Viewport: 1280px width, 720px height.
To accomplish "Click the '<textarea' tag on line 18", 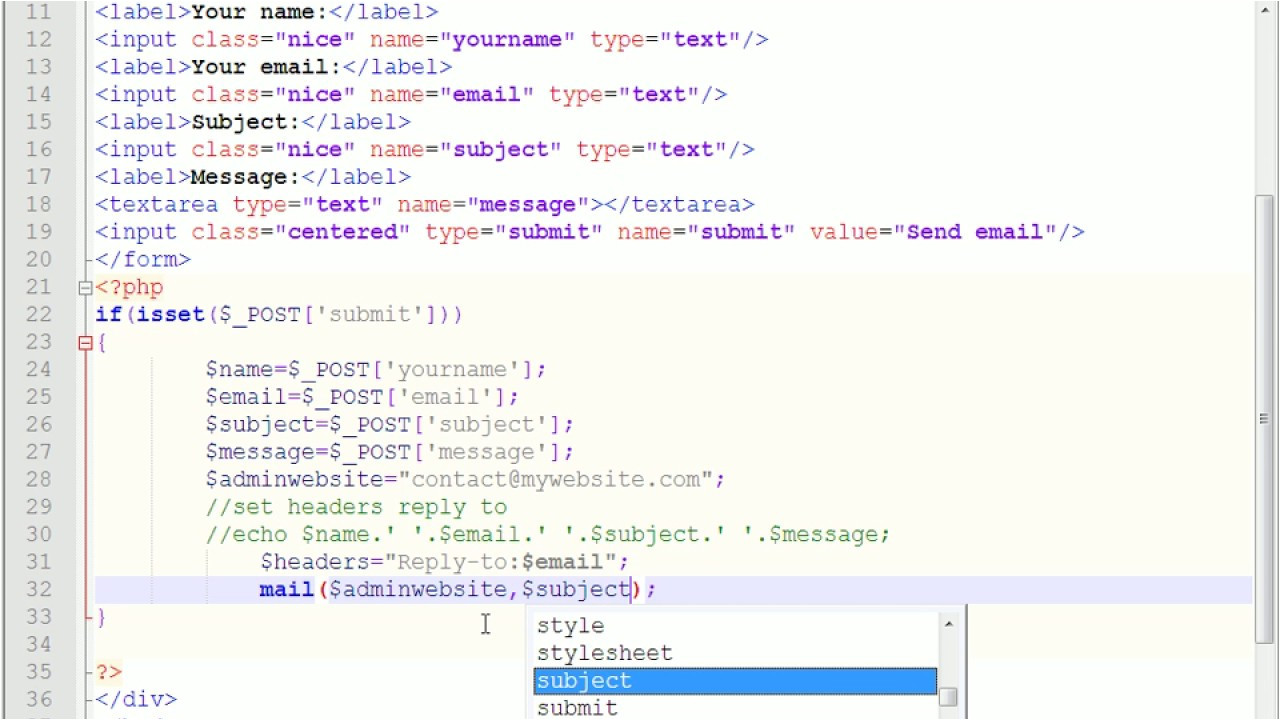I will pos(157,204).
